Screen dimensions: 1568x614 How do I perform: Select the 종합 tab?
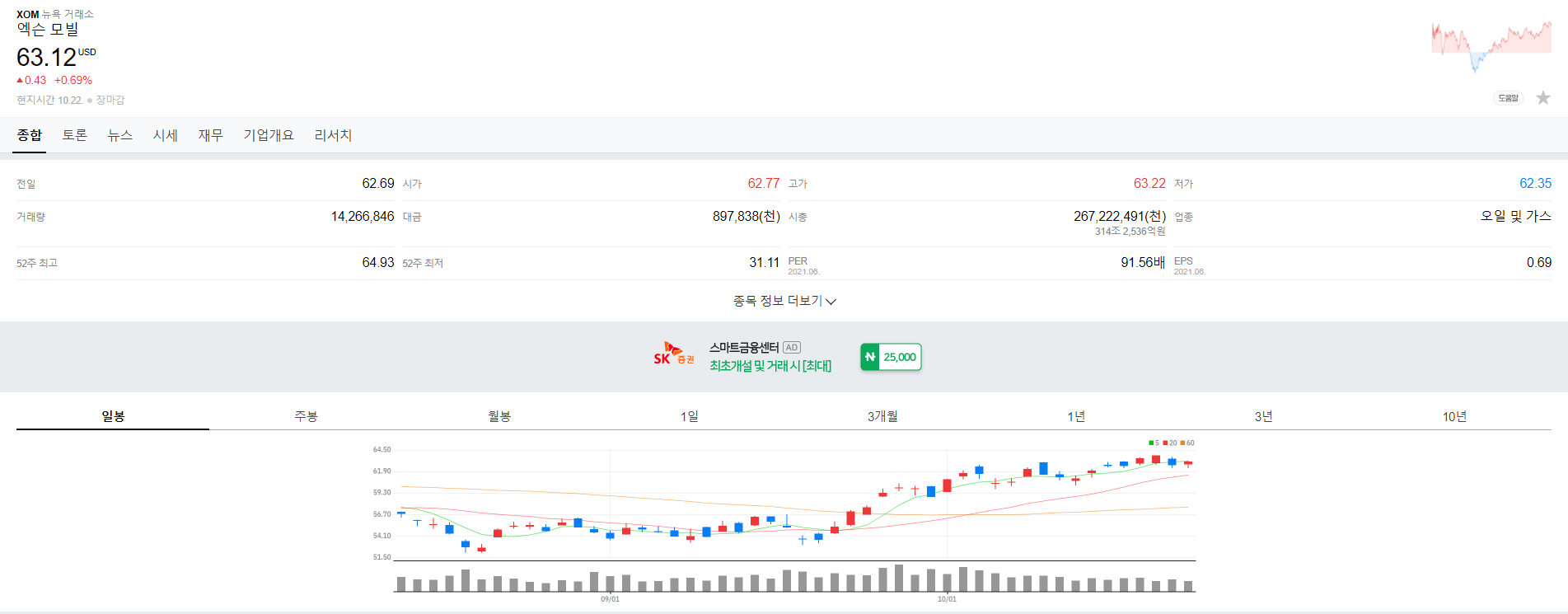[x=30, y=135]
